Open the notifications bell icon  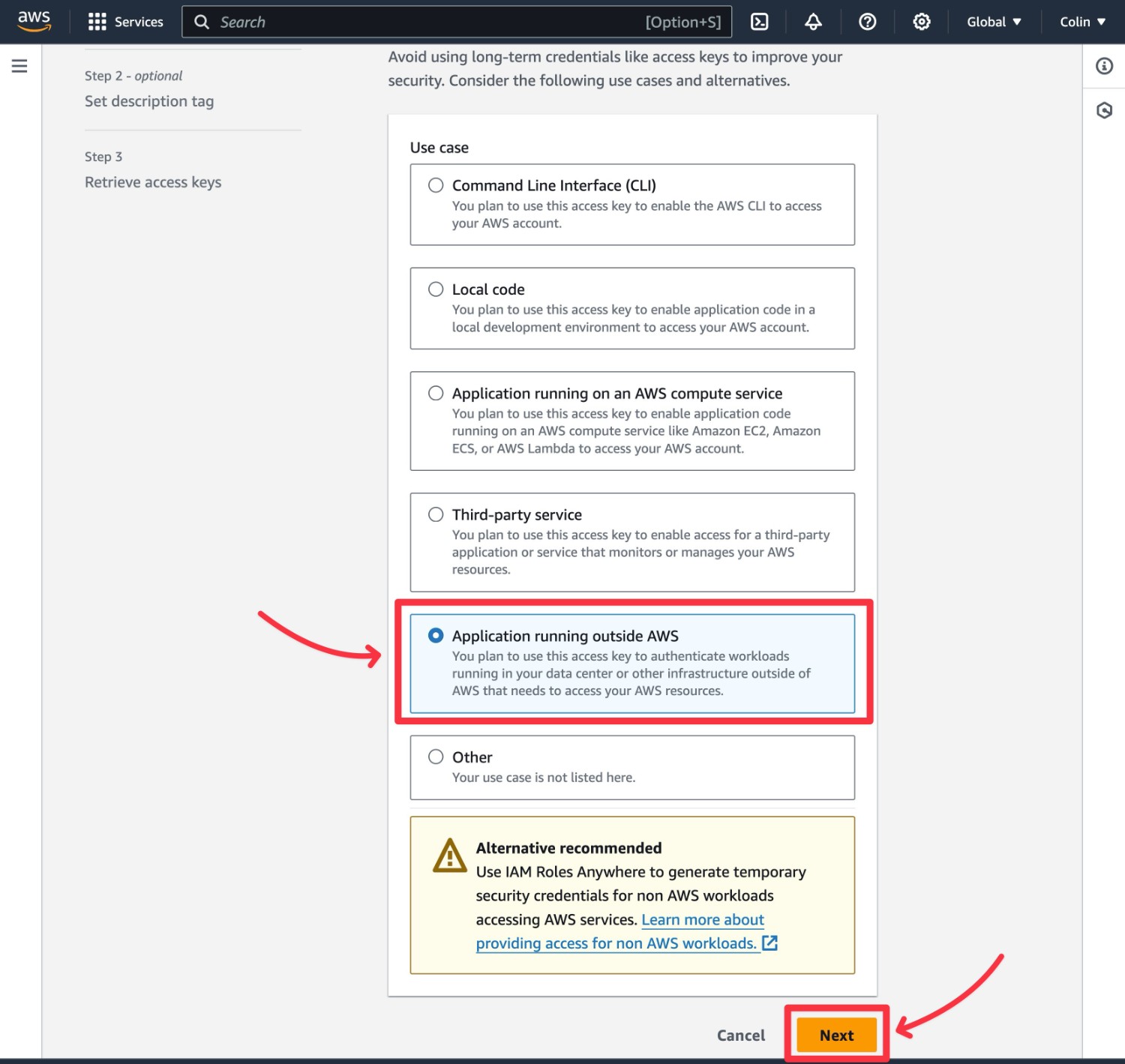(x=814, y=22)
